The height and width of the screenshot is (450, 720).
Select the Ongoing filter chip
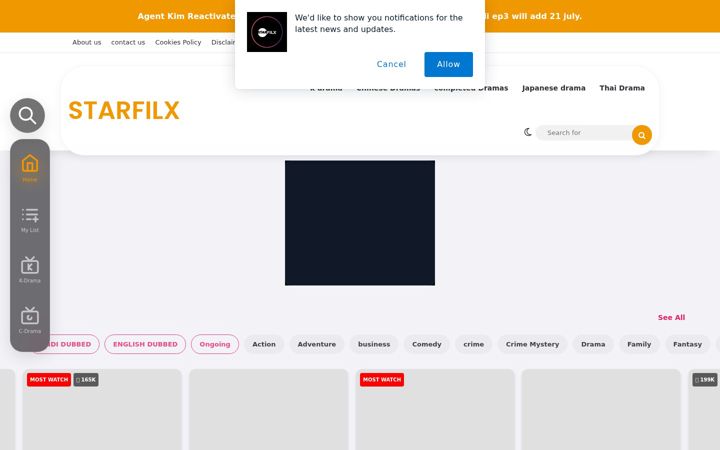[215, 344]
